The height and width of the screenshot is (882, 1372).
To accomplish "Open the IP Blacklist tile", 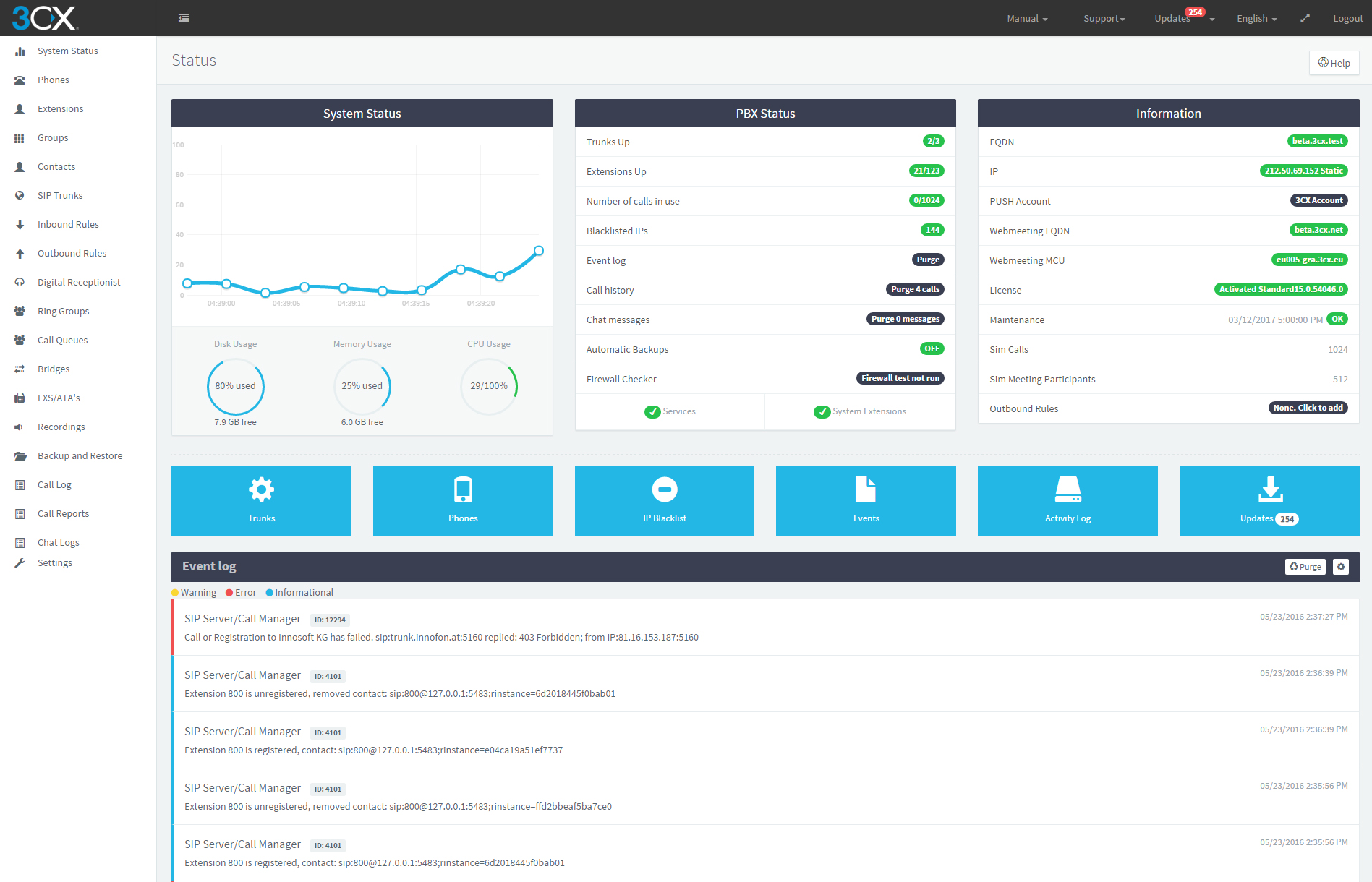I will 664,500.
